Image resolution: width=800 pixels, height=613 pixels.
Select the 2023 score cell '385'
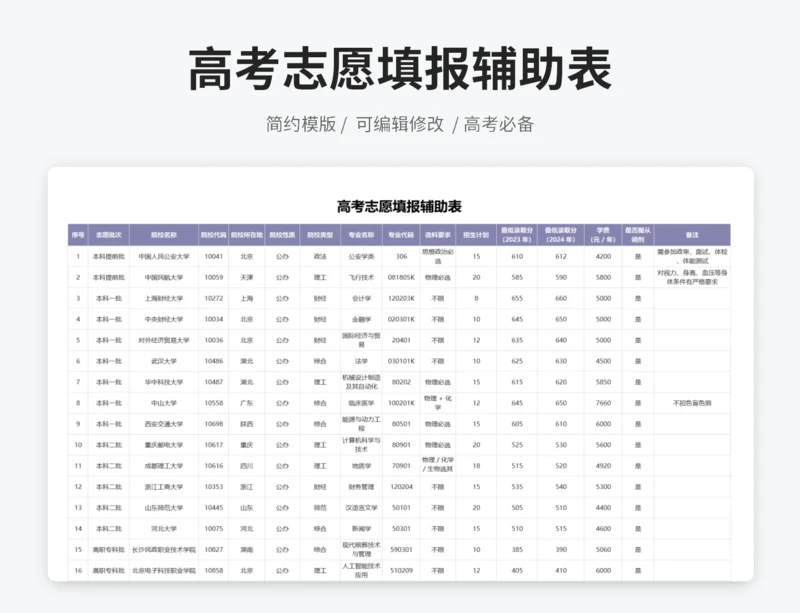(517, 550)
